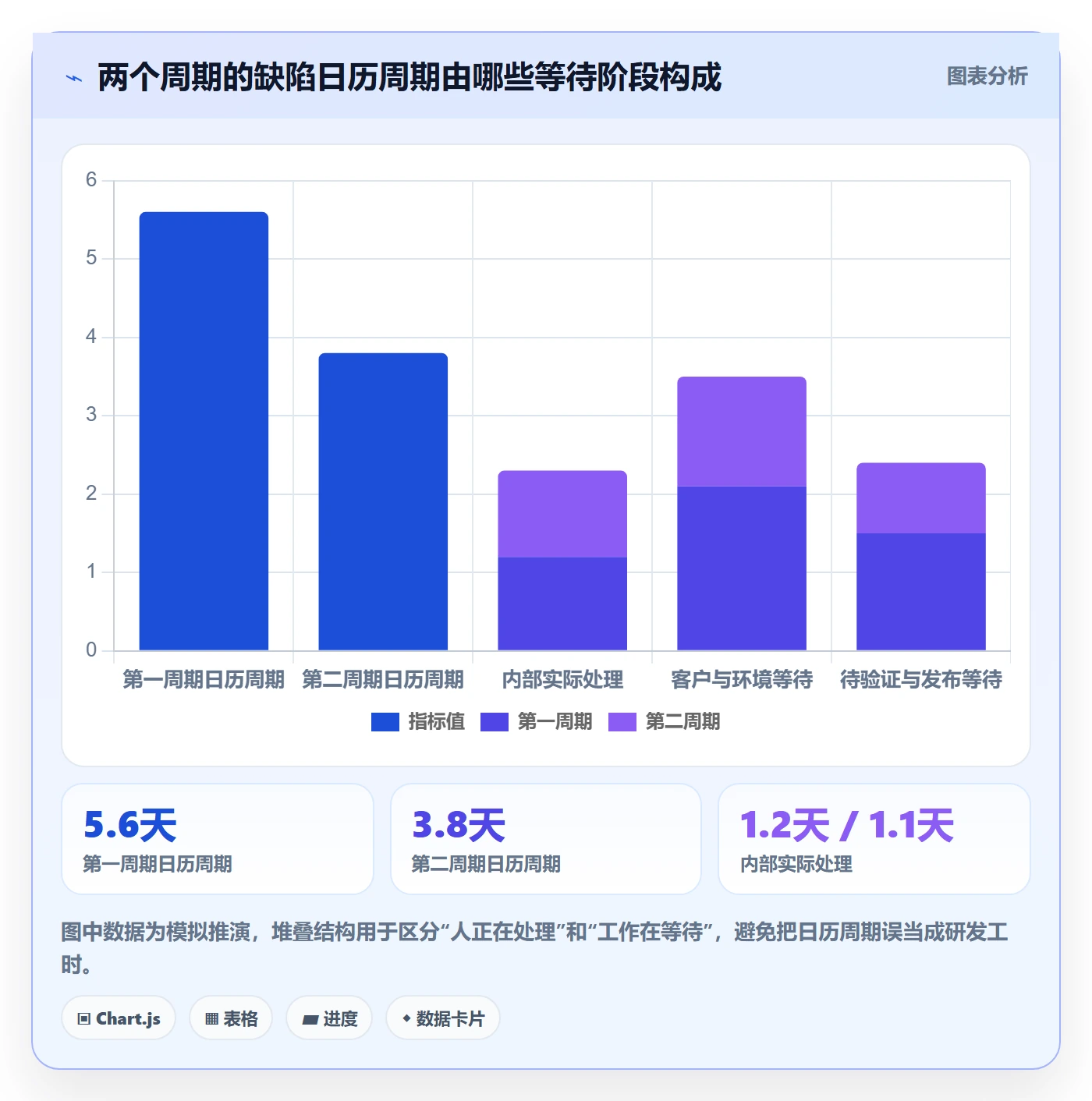This screenshot has height=1101, width=1092.
Task: Click the grid icon in the 表格 chip
Action: [211, 1019]
